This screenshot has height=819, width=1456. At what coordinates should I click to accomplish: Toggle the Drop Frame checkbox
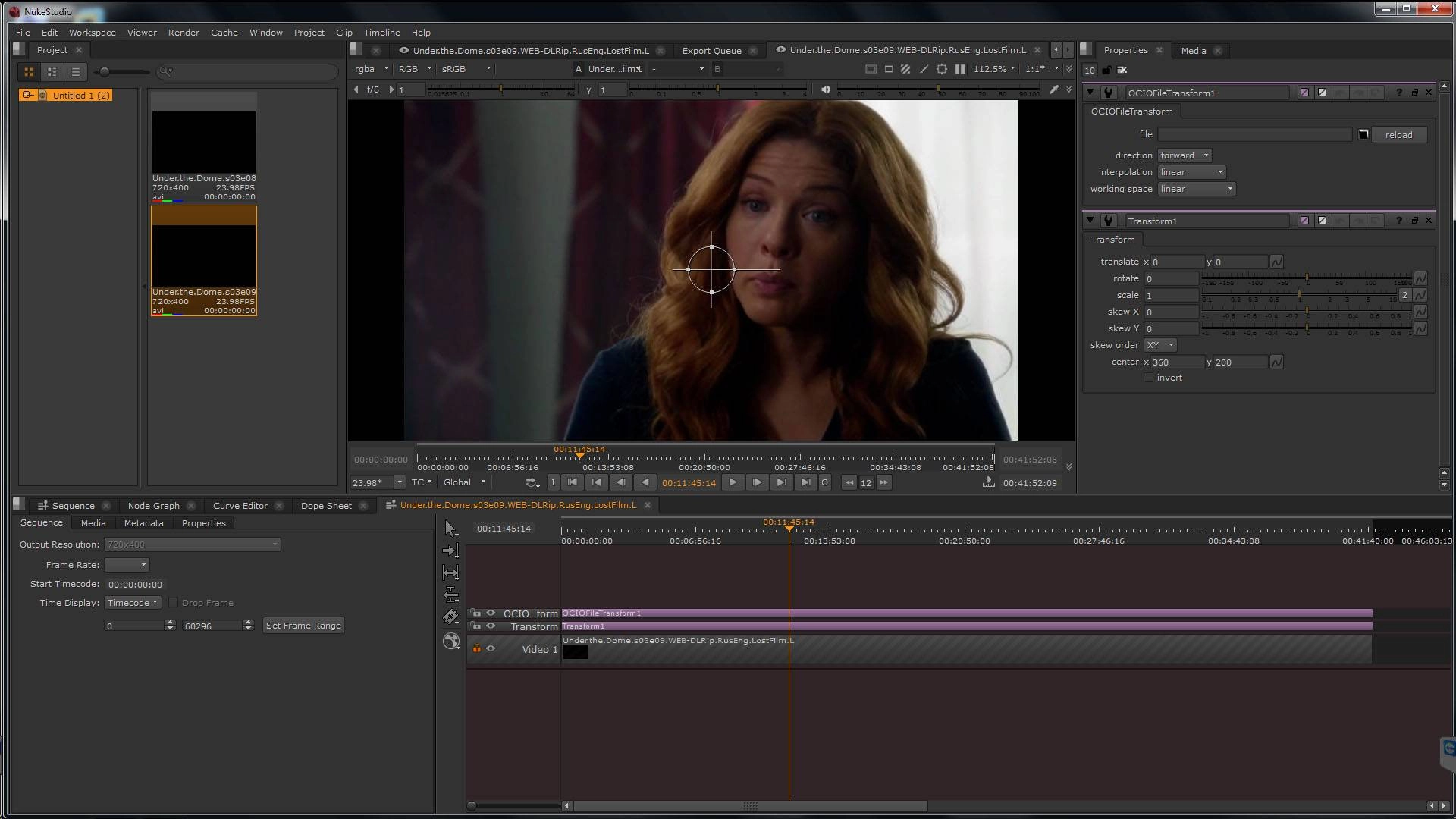coord(173,603)
